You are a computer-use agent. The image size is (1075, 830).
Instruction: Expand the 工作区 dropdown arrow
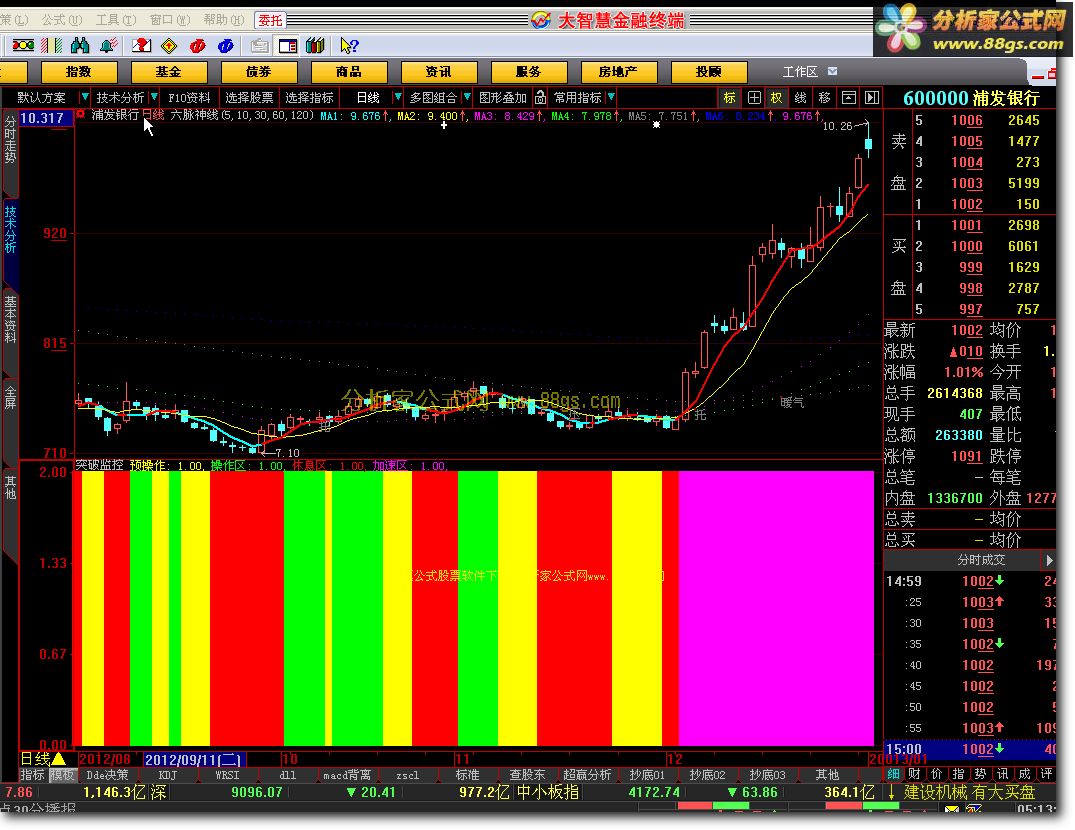pyautogui.click(x=832, y=71)
